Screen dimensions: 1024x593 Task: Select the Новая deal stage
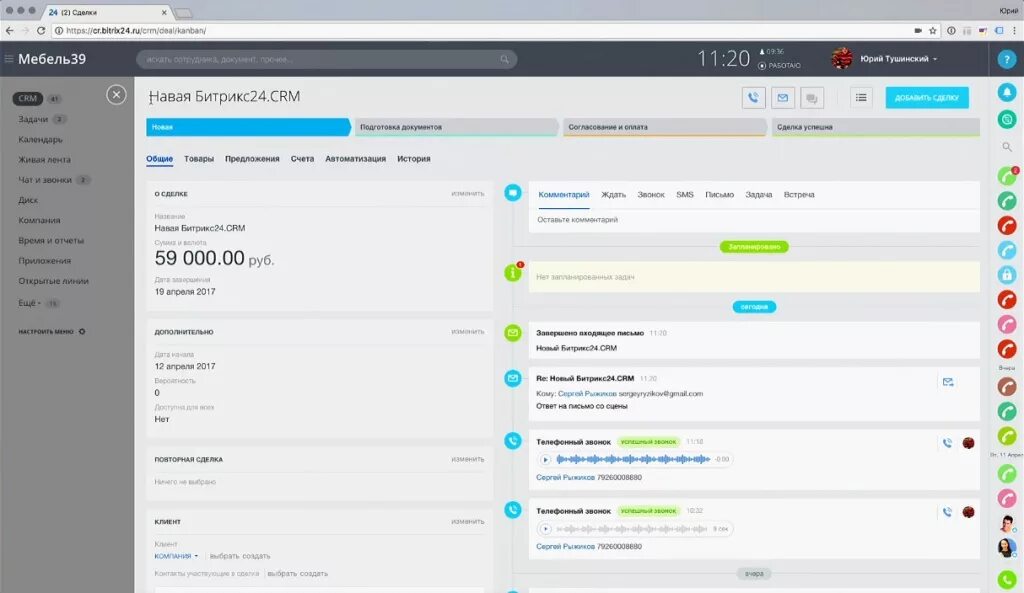pos(248,127)
